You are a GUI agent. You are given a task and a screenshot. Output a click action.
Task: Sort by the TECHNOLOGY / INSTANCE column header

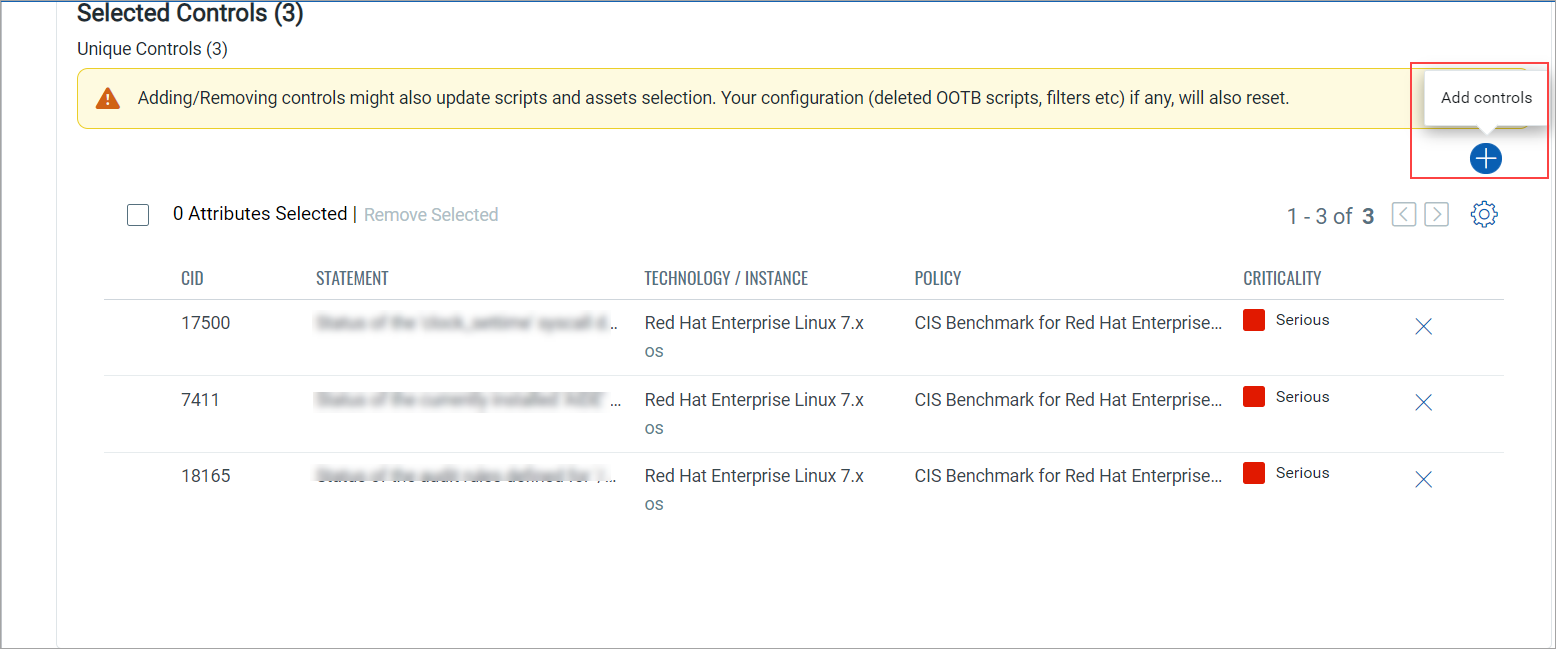[726, 278]
